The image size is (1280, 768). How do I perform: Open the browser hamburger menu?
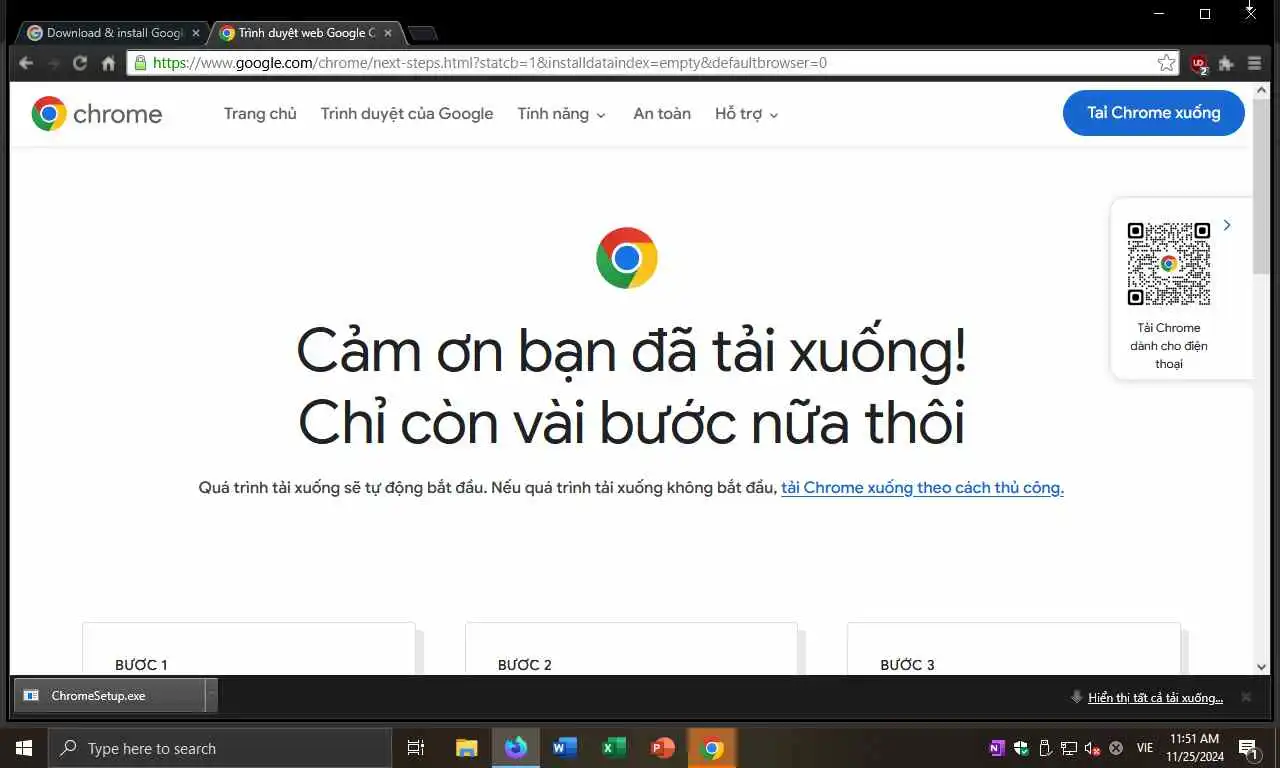(1254, 63)
